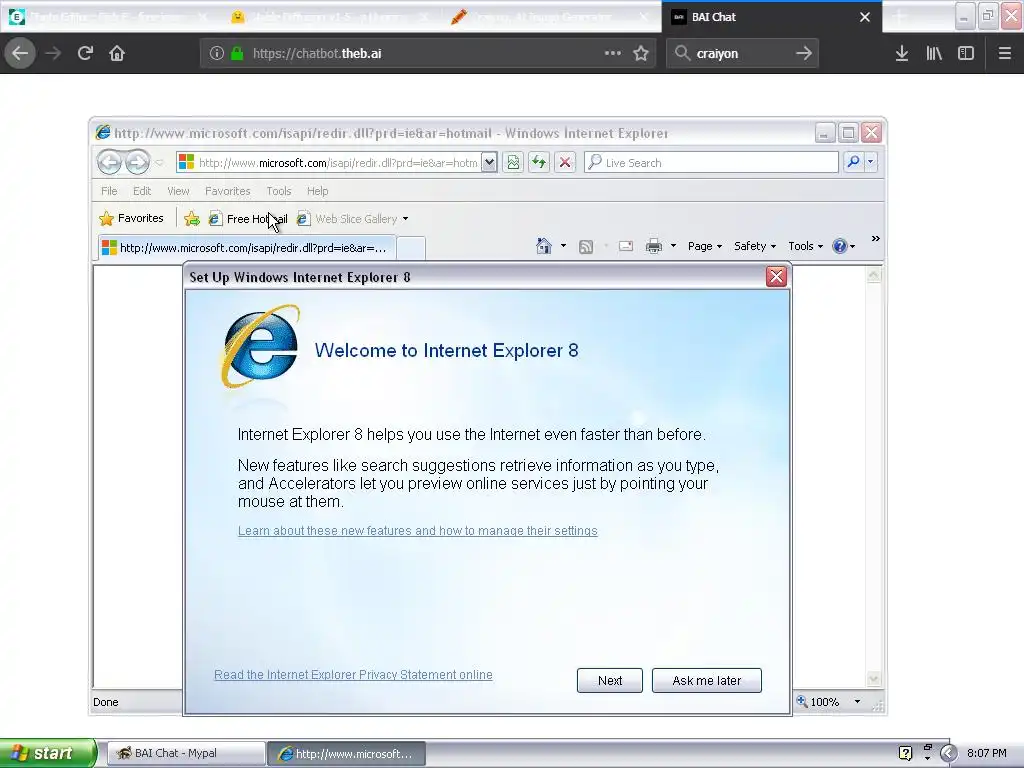The image size is (1024, 768).
Task: Click the craiyon search box
Action: (x=742, y=54)
